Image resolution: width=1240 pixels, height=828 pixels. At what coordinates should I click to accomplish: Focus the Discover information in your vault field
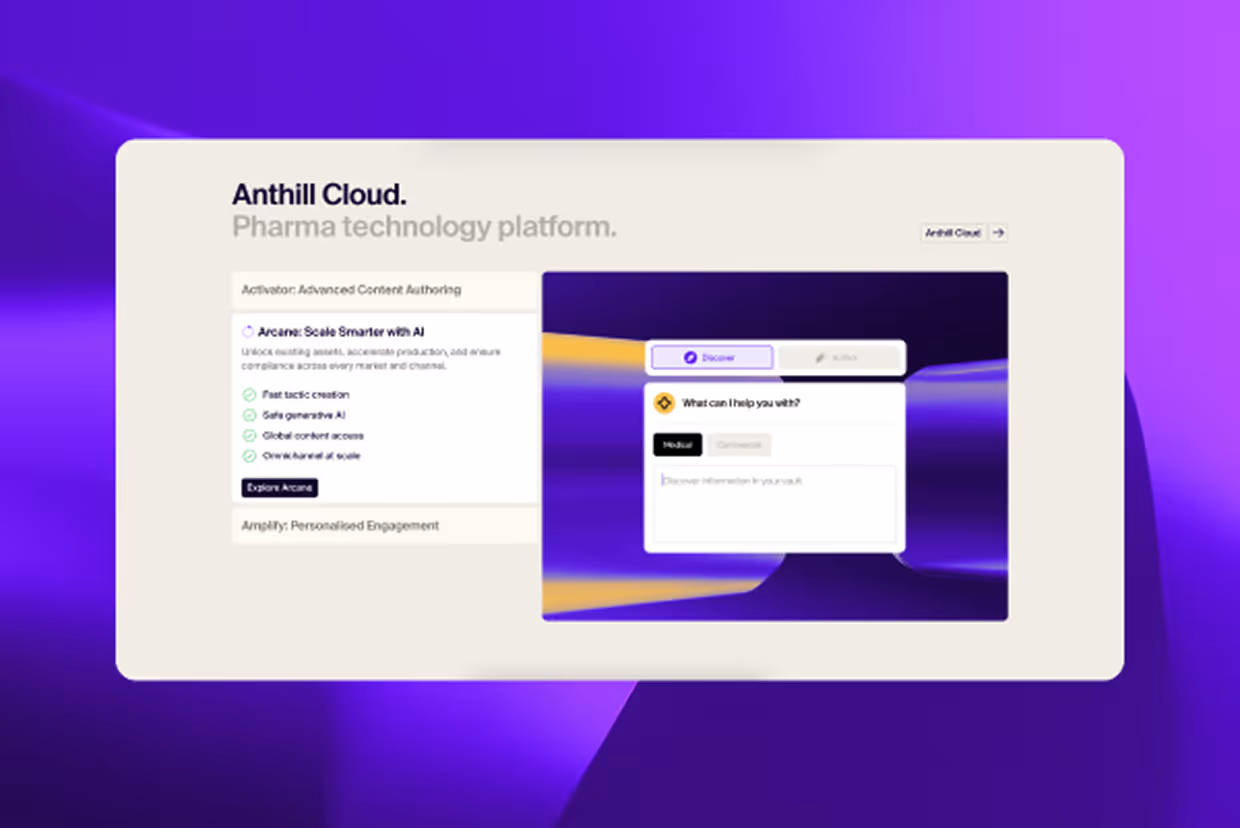[x=775, y=504]
